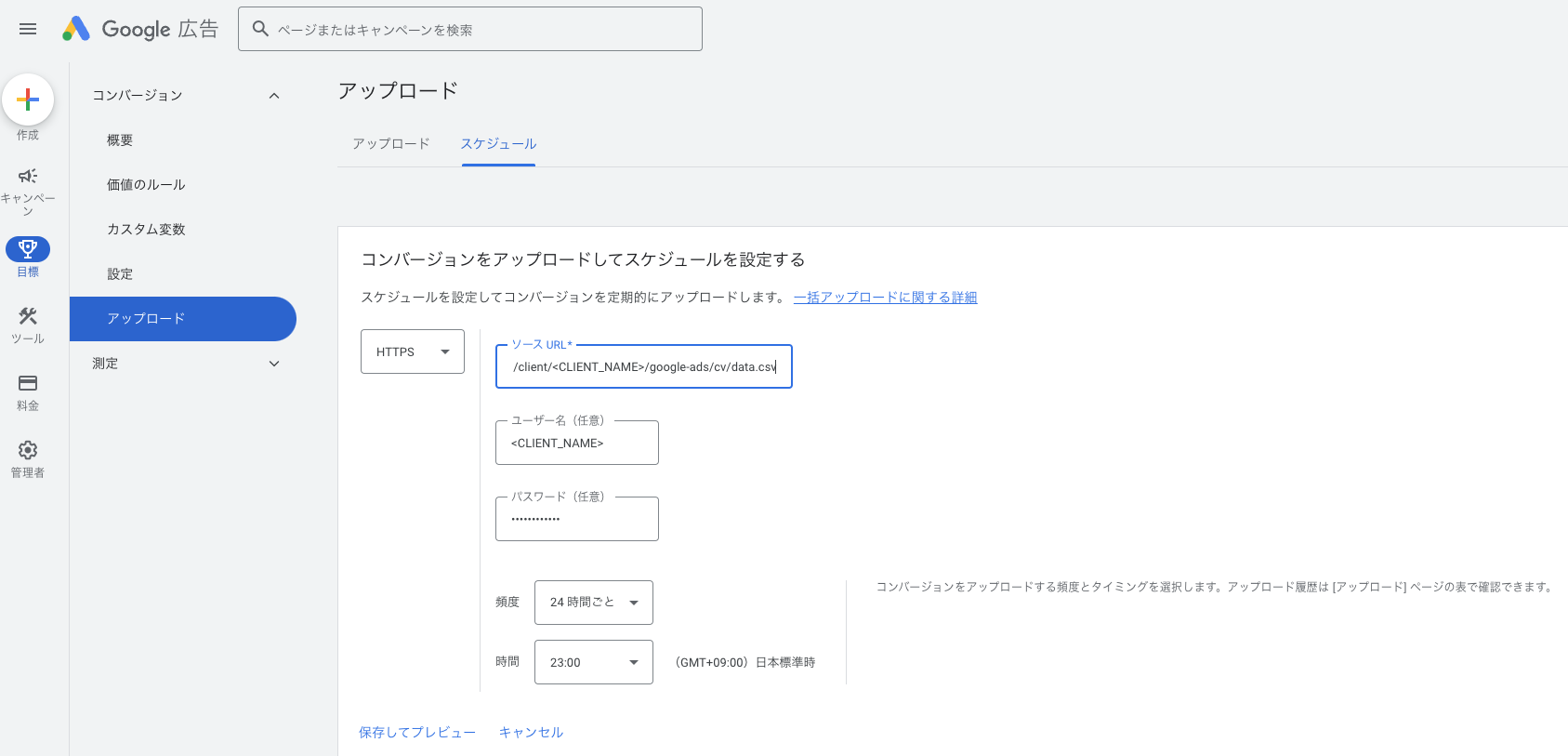Open 一括アップロードに関する詳細 link

pyautogui.click(x=885, y=298)
